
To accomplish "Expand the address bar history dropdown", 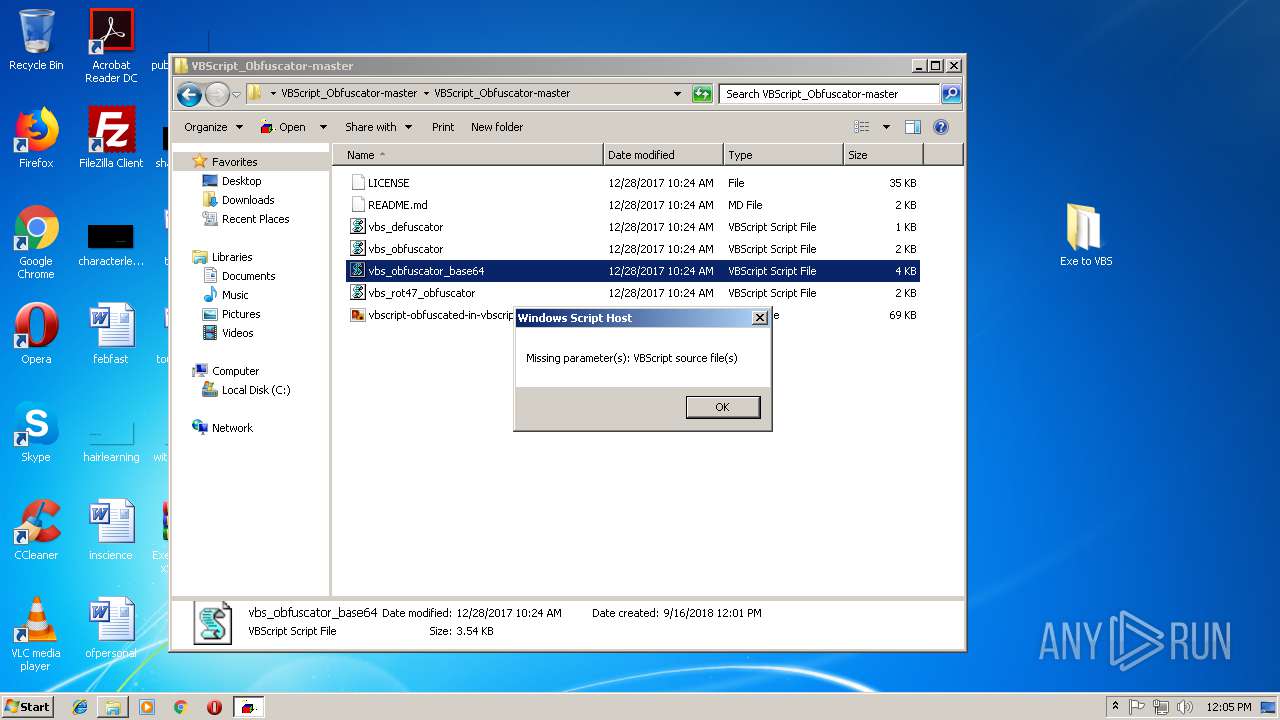I will 677,94.
